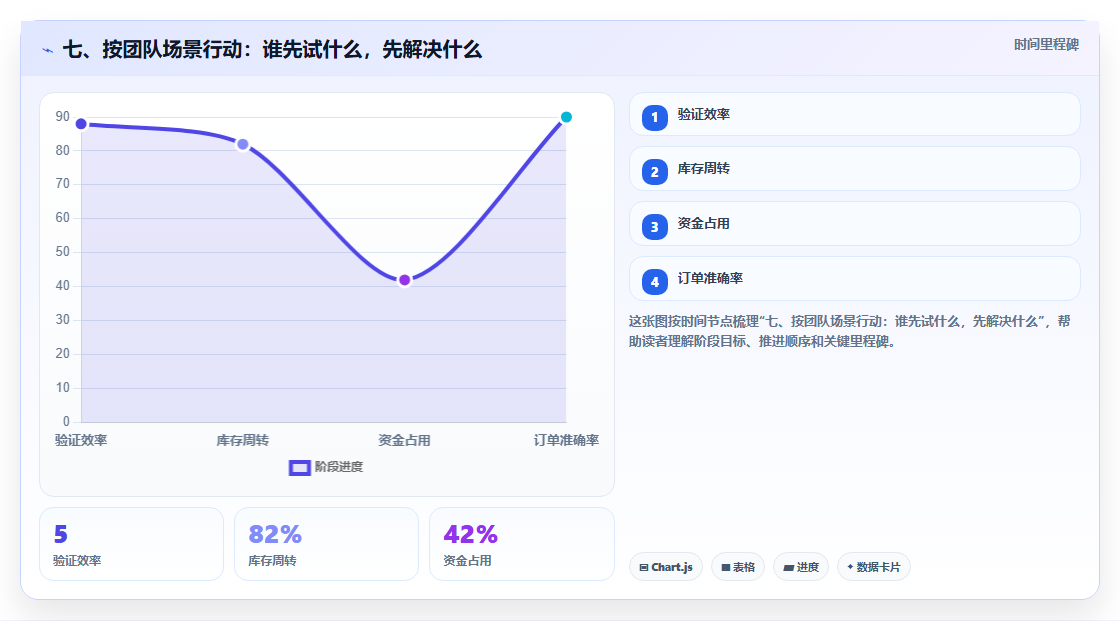Image resolution: width=1120 pixels, height=621 pixels.
Task: Open the 库存周转 milestone row
Action: 854,169
